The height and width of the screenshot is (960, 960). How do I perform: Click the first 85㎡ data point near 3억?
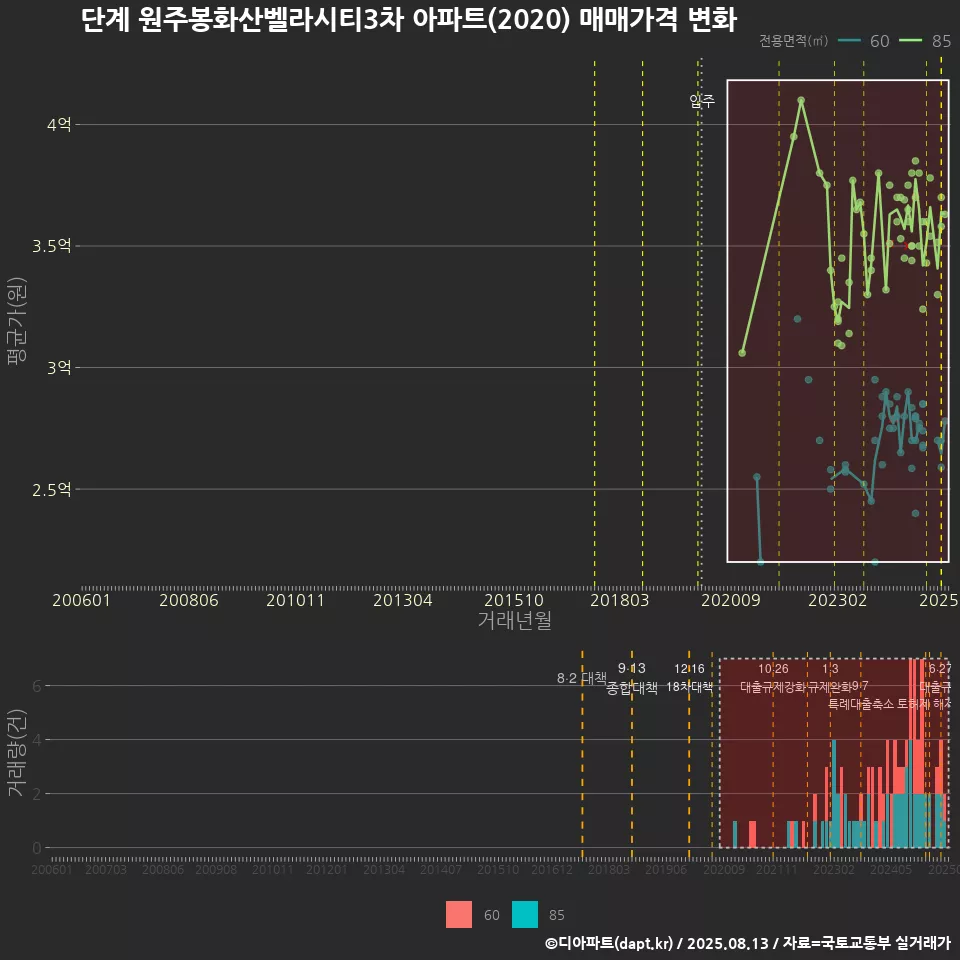coord(742,353)
